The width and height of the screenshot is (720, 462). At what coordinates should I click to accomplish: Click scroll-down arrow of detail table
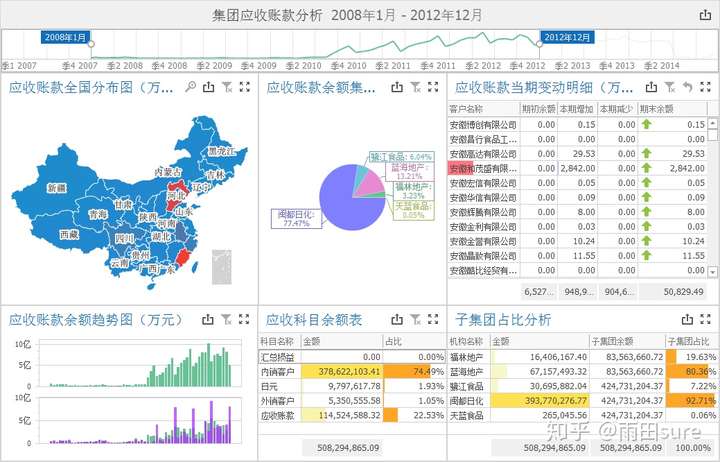coord(712,272)
